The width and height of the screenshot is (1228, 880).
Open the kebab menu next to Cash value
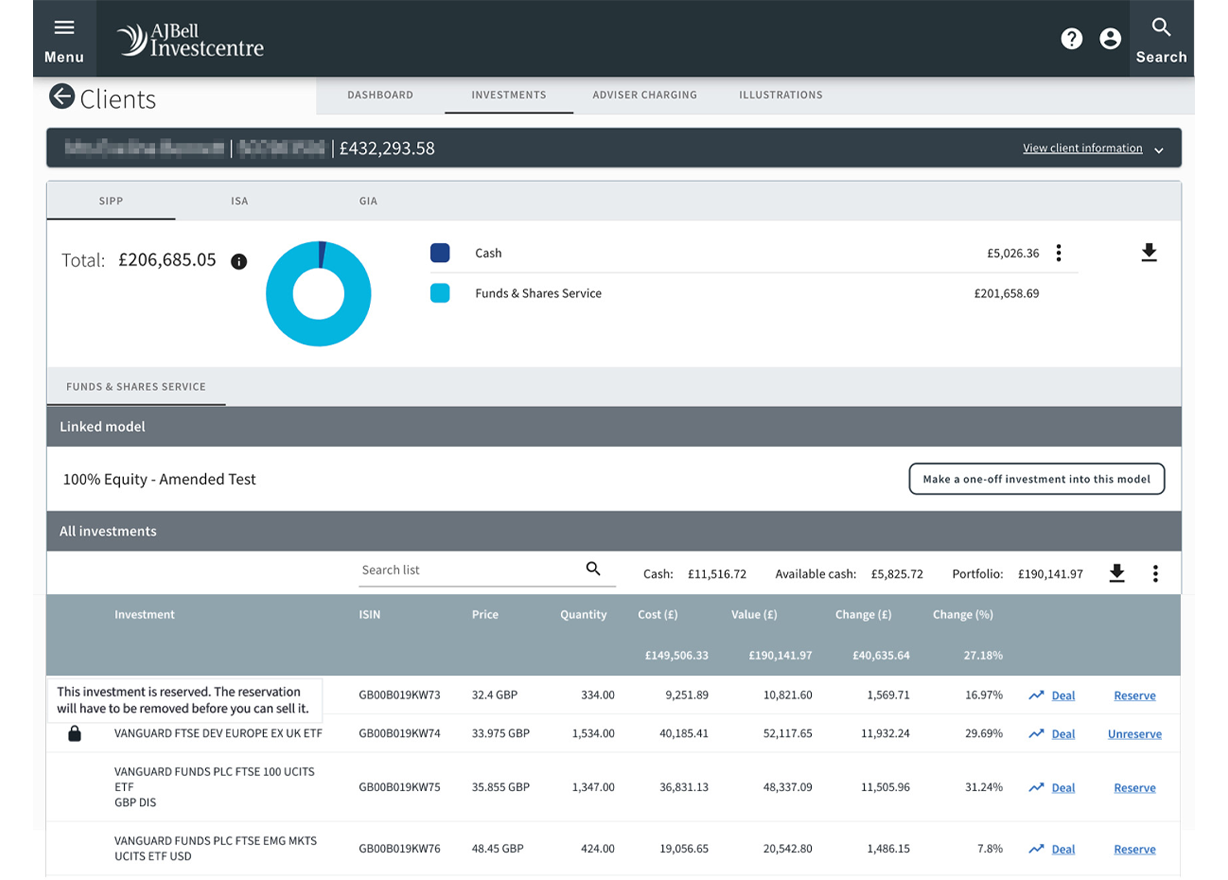click(1058, 253)
